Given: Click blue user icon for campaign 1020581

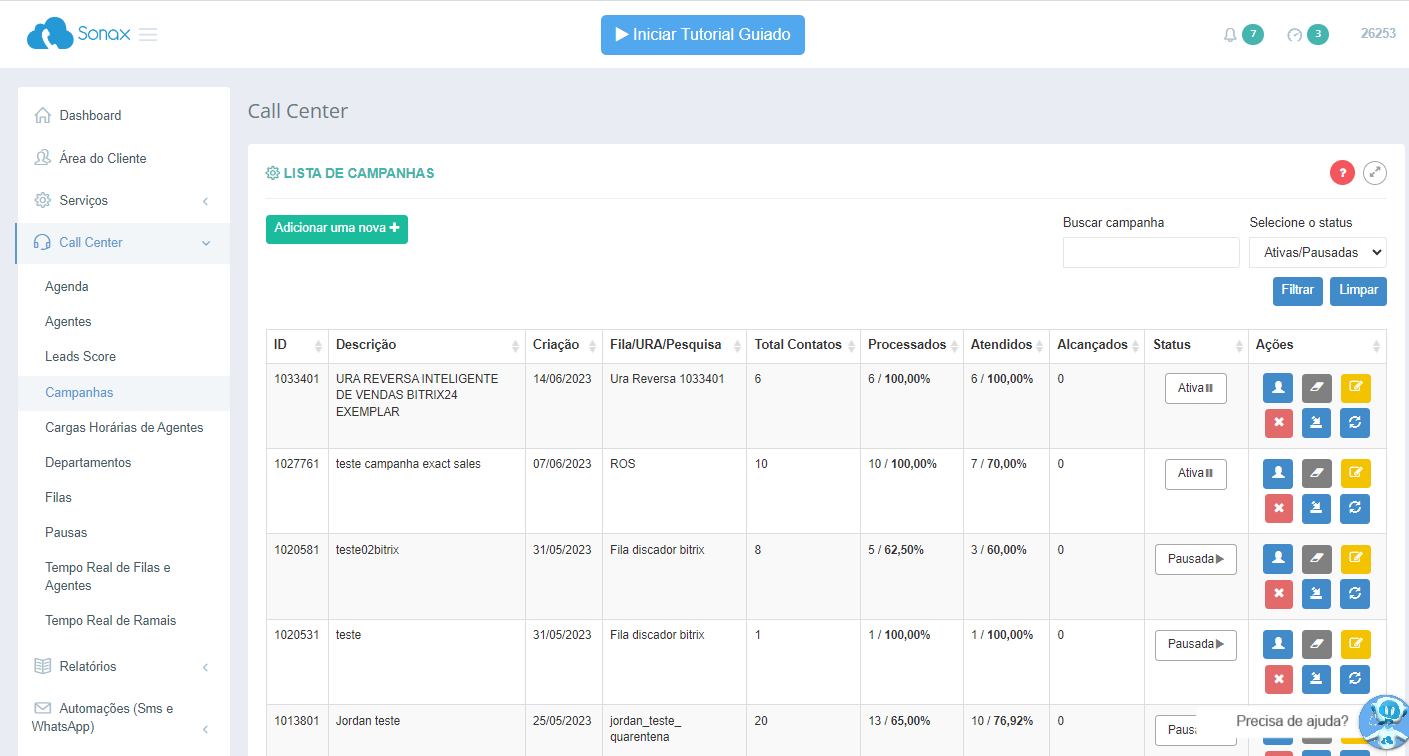Looking at the screenshot, I should (x=1278, y=559).
